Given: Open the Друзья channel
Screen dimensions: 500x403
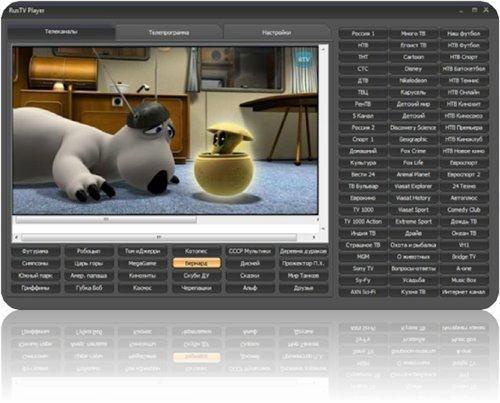Looking at the screenshot, I should 303,288.
